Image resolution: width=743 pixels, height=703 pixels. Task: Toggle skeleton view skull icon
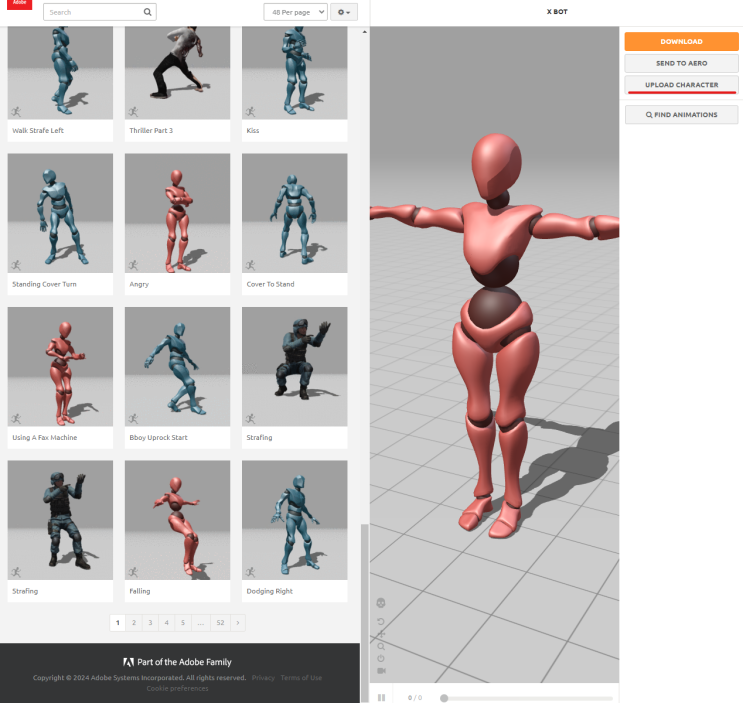pyautogui.click(x=381, y=603)
